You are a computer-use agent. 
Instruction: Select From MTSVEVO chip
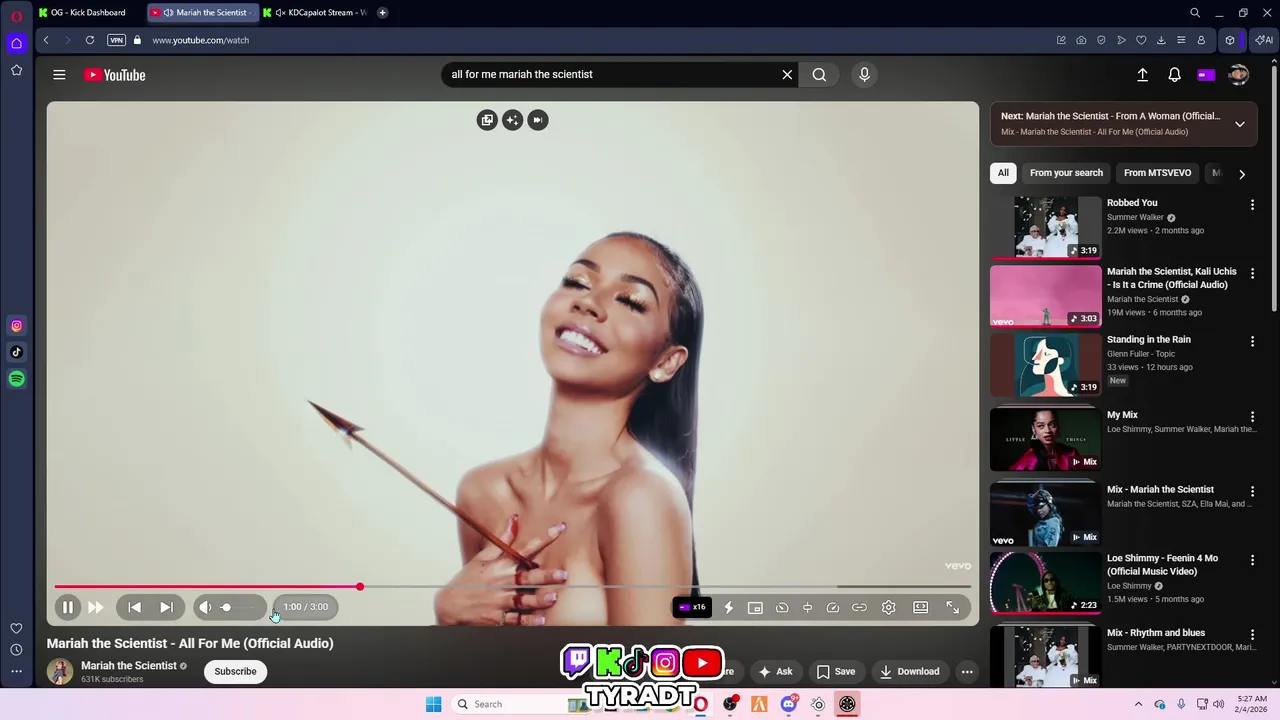coord(1157,173)
